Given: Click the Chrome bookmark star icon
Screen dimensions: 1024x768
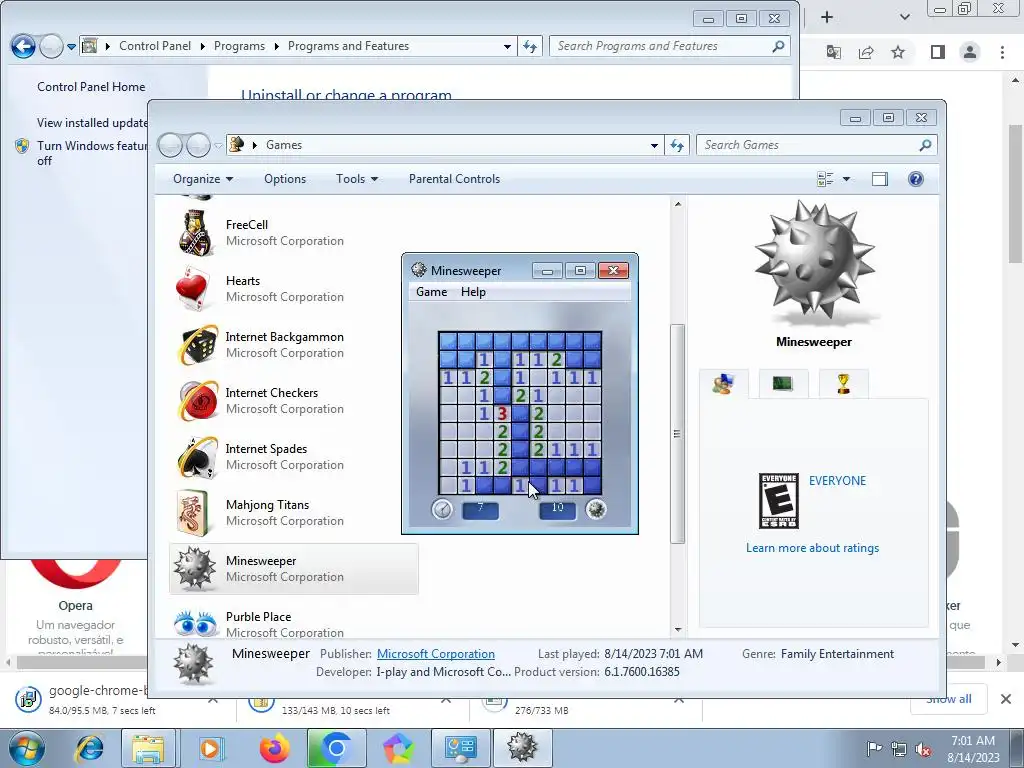Looking at the screenshot, I should pyautogui.click(x=898, y=52).
